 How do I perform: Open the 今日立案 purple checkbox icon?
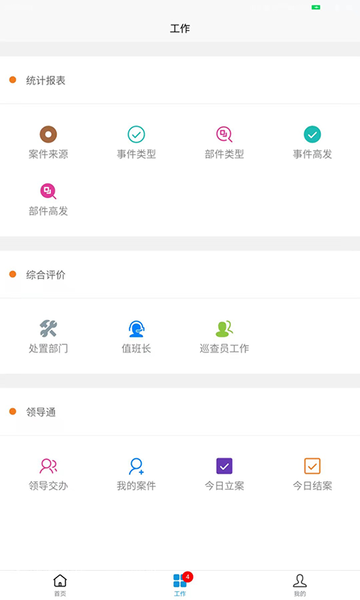coord(224,466)
